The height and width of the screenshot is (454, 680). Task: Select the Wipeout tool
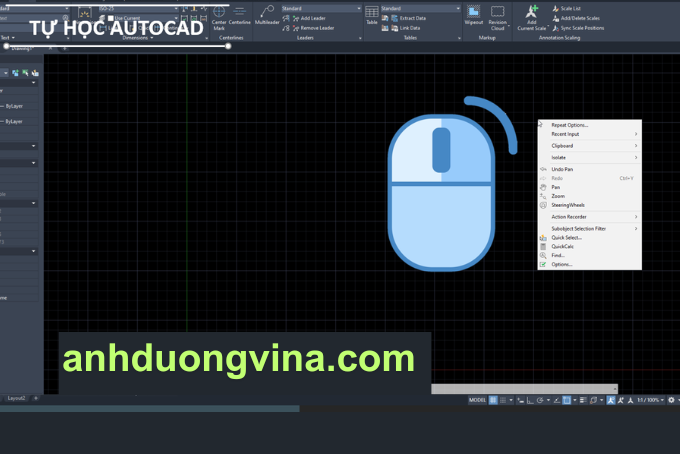point(474,14)
